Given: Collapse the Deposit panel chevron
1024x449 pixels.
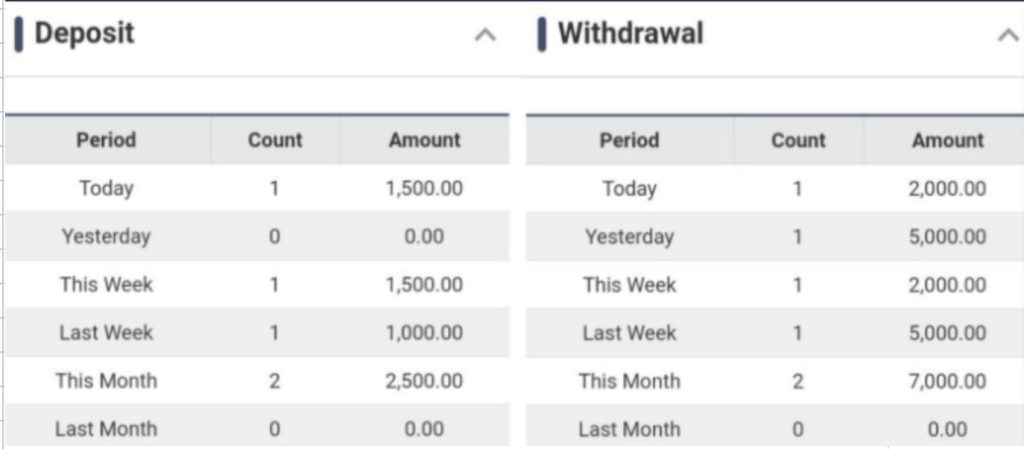Looking at the screenshot, I should click(485, 35).
